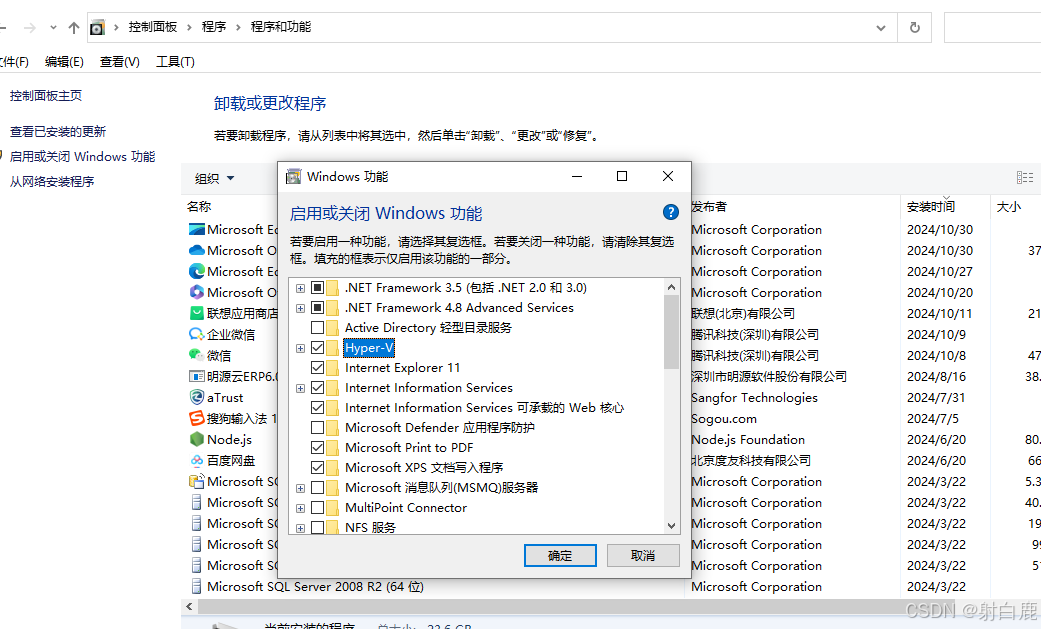Expand the NFS 服务 node

click(x=300, y=528)
